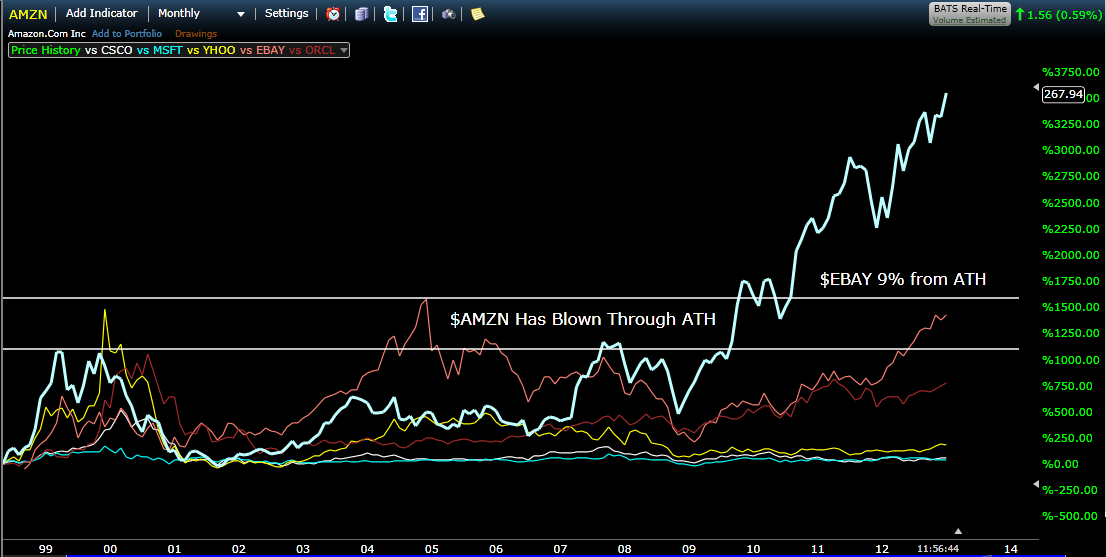Click the %1250.00 axis label
The height and width of the screenshot is (557, 1106).
(1070, 333)
